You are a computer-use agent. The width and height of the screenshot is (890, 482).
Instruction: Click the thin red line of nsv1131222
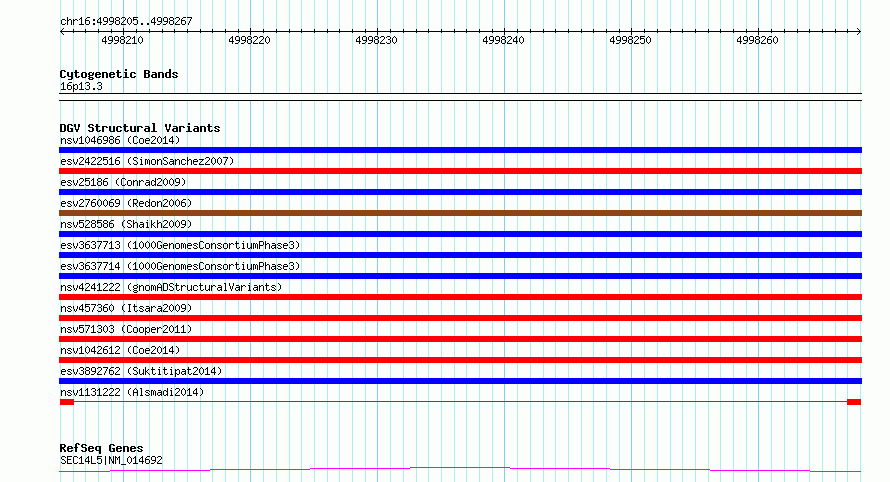tap(460, 402)
